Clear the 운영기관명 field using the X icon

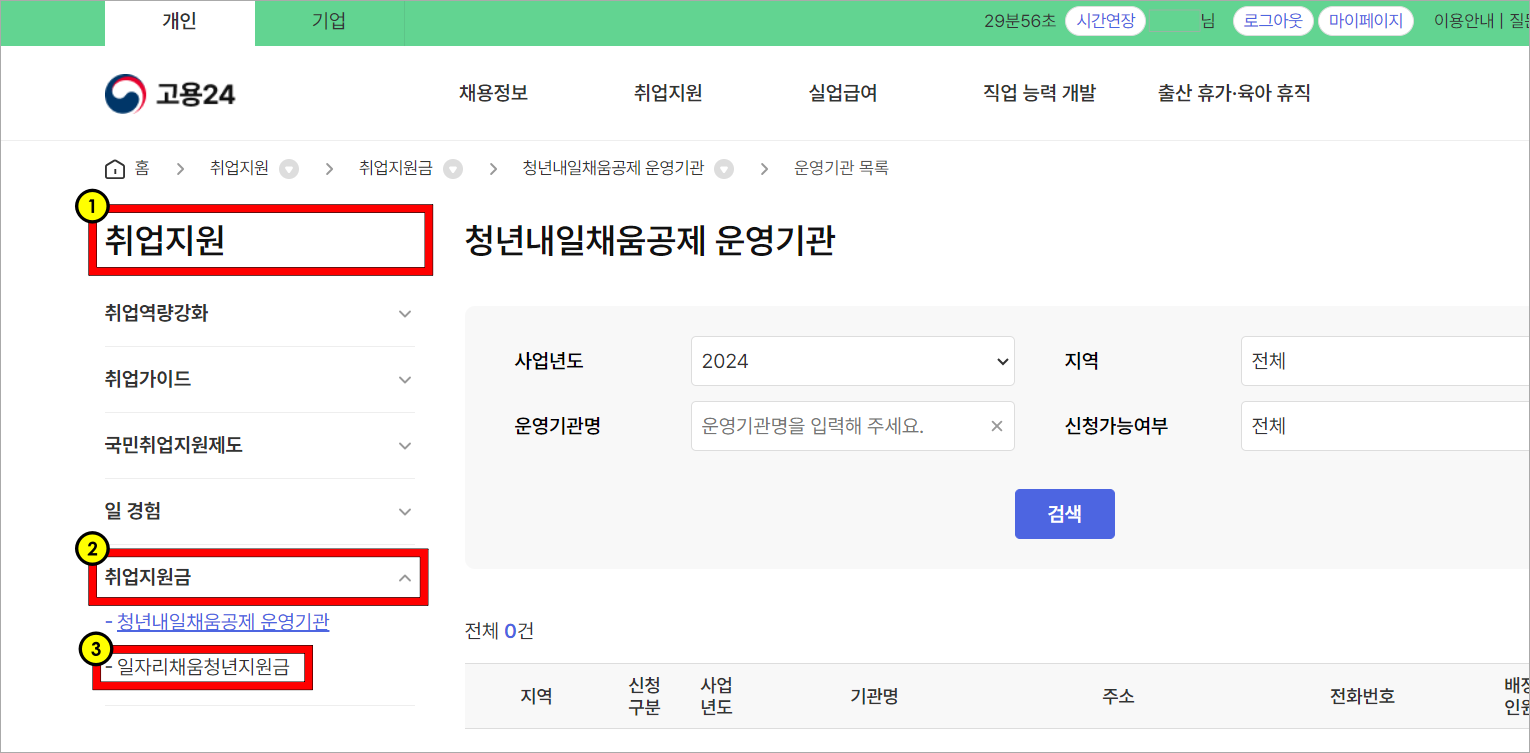[x=996, y=425]
